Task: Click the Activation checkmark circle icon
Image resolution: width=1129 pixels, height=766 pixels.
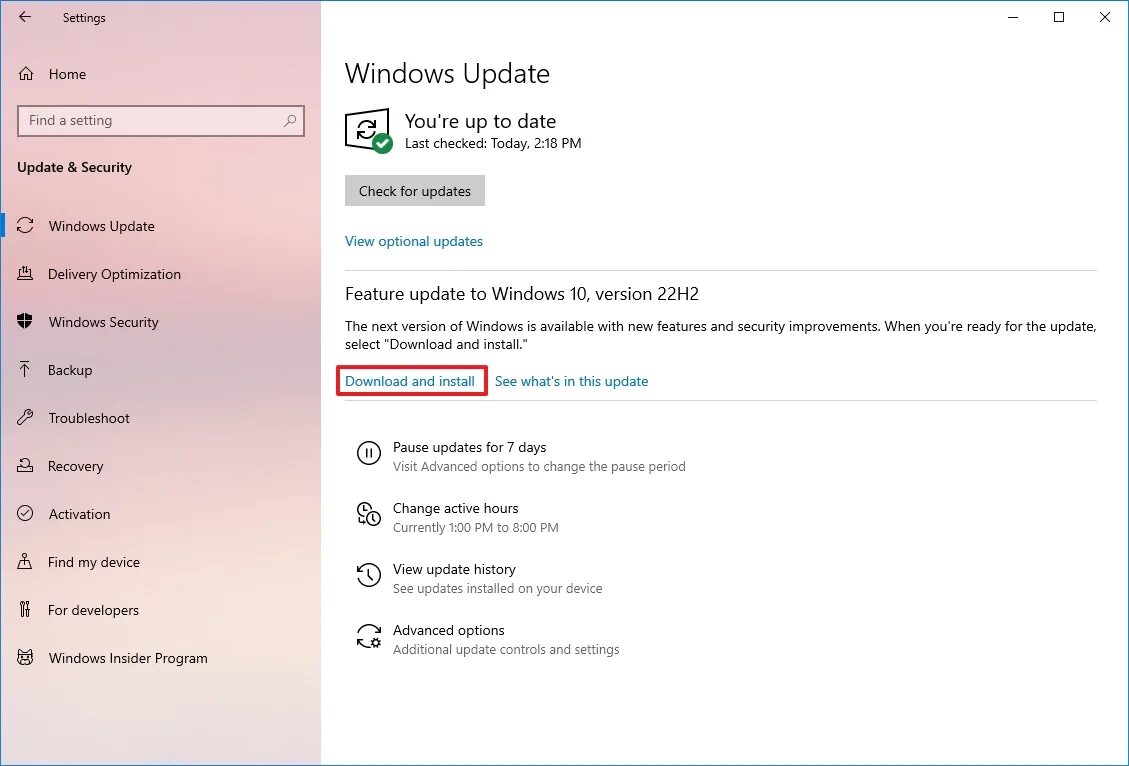Action: pyautogui.click(x=25, y=513)
